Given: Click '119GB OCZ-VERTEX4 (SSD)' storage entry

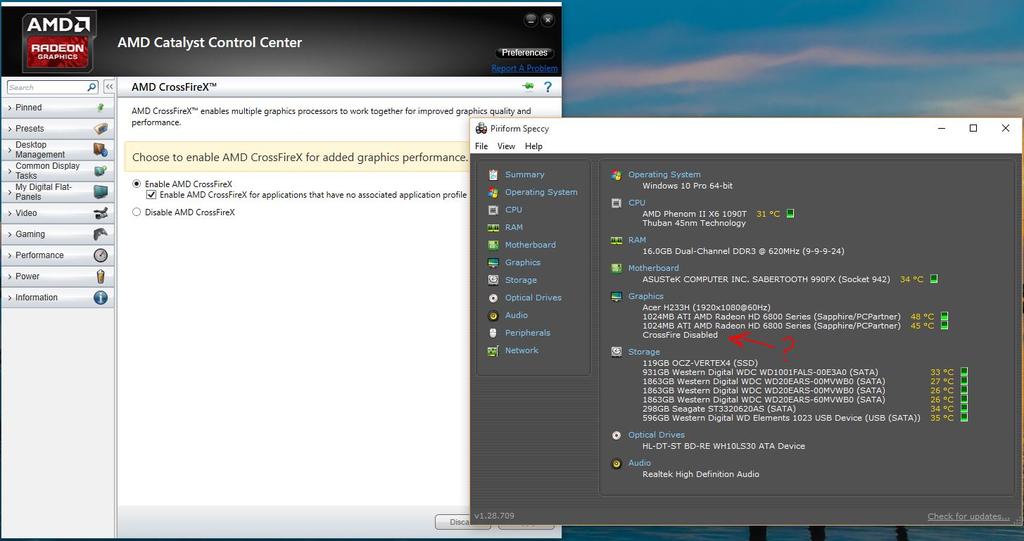Looking at the screenshot, I should 700,363.
